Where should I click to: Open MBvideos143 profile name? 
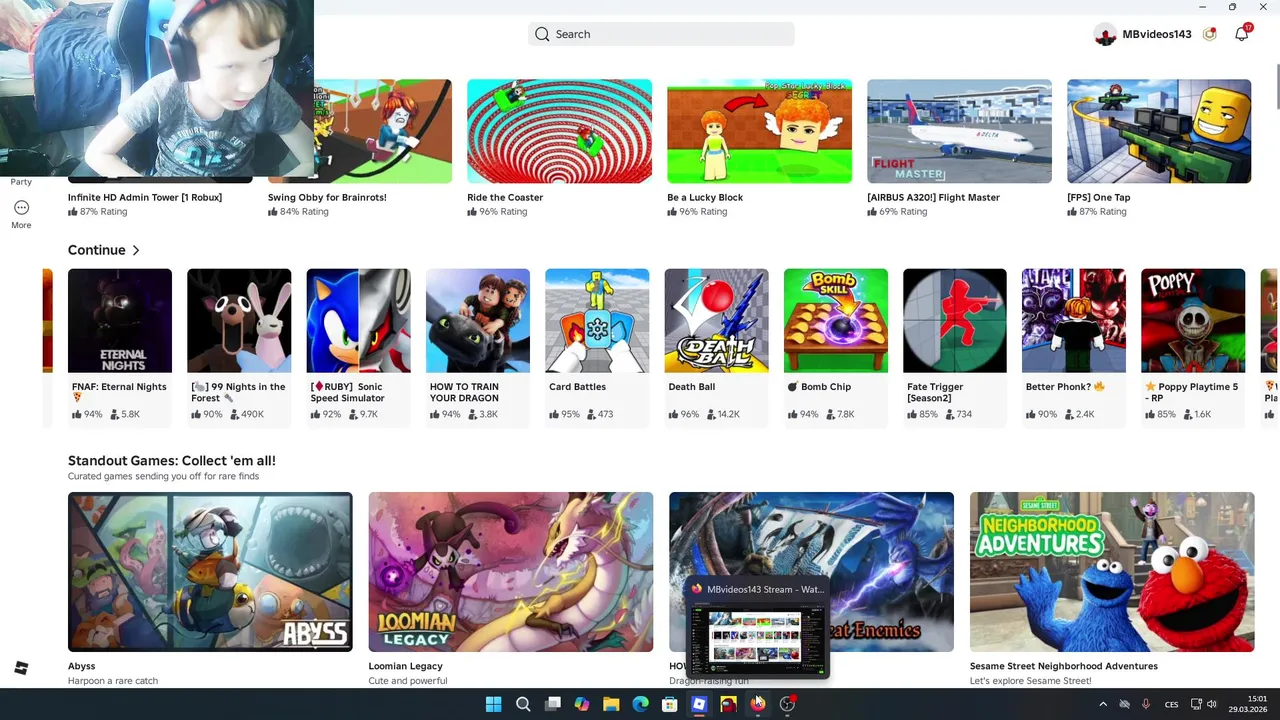[1156, 34]
